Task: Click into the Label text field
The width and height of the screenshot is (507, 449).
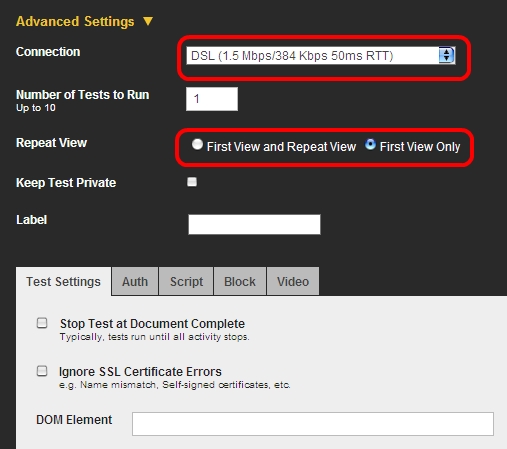Action: [x=254, y=224]
